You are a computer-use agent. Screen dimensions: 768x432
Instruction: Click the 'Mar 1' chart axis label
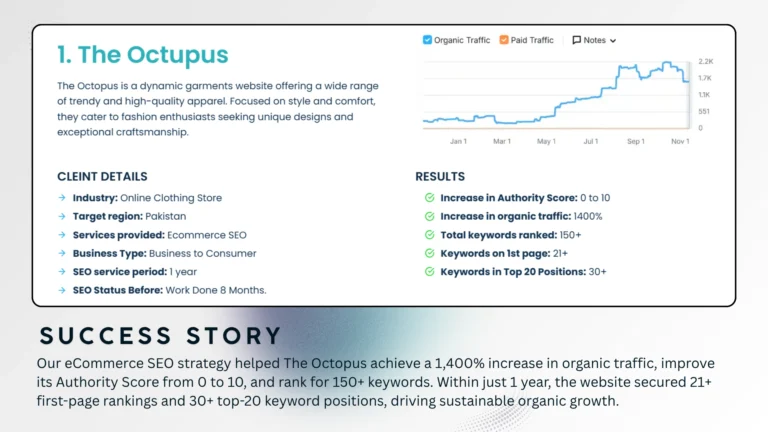pyautogui.click(x=502, y=141)
